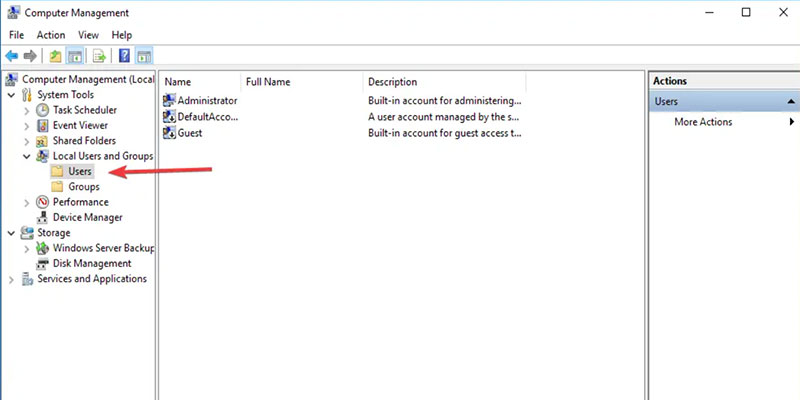
Task: Open the Action menu
Action: tap(51, 35)
